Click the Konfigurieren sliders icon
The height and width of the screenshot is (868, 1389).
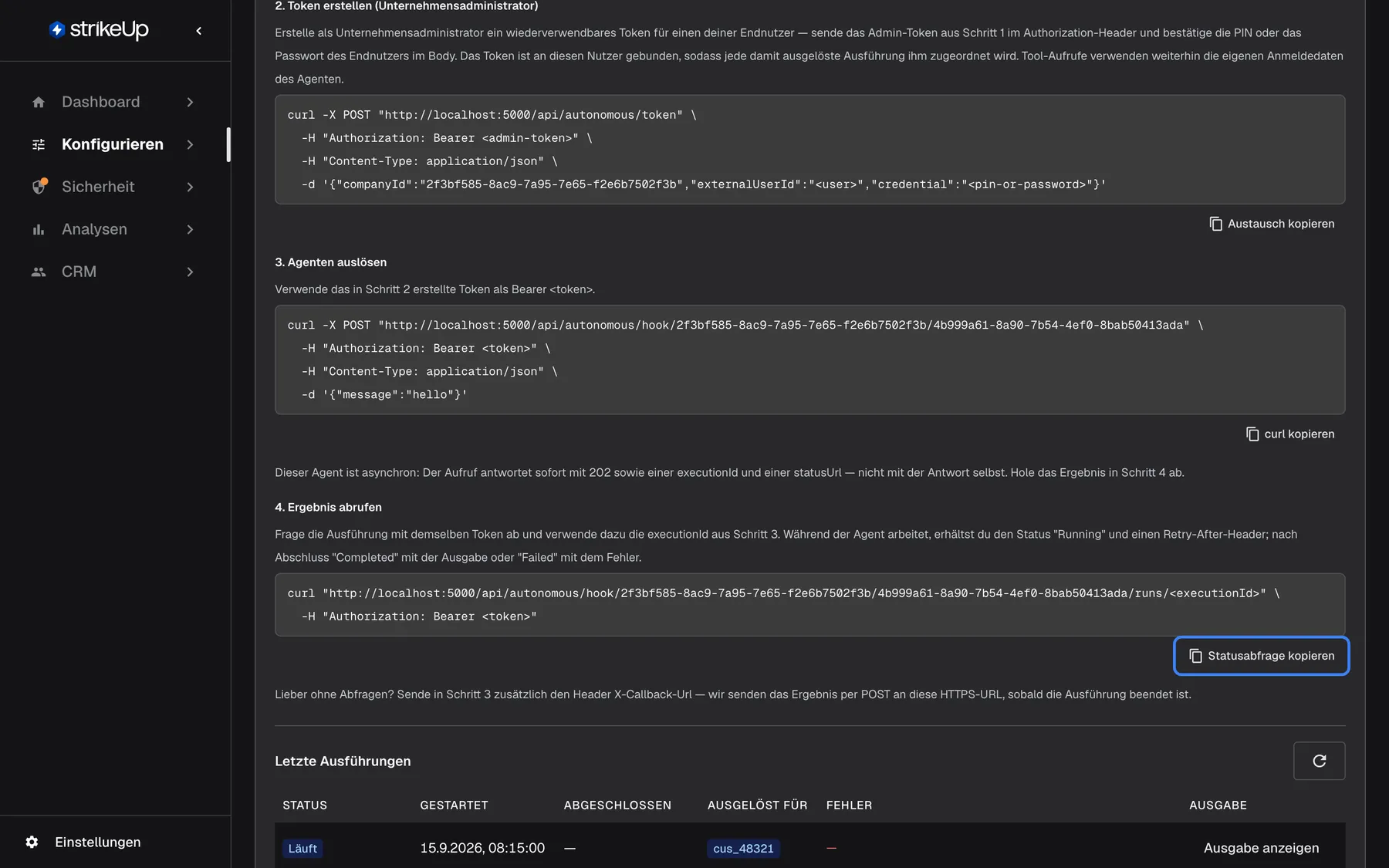[x=39, y=144]
